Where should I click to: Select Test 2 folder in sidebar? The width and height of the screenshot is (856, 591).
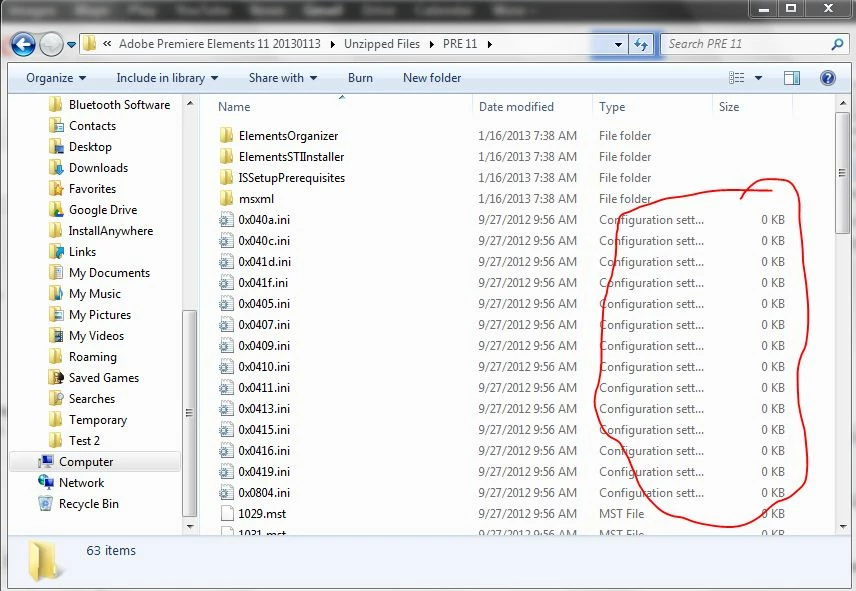click(74, 441)
